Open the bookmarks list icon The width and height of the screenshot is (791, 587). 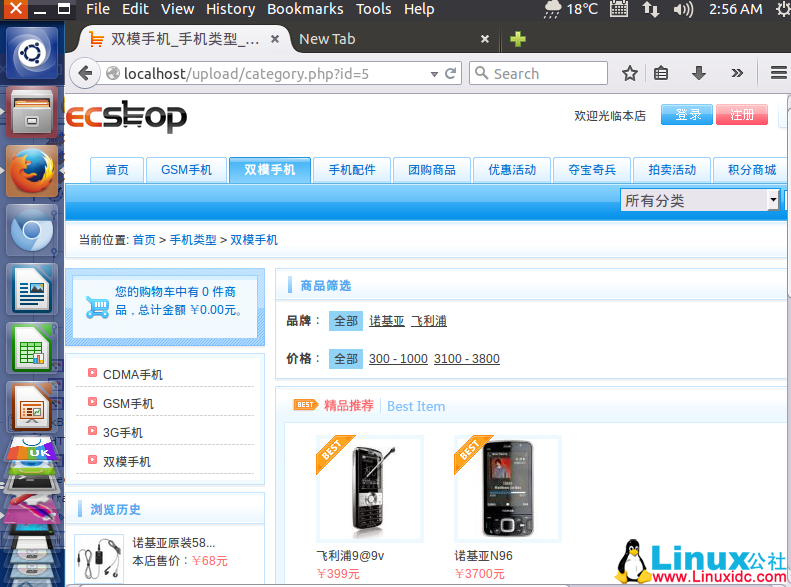tap(661, 74)
